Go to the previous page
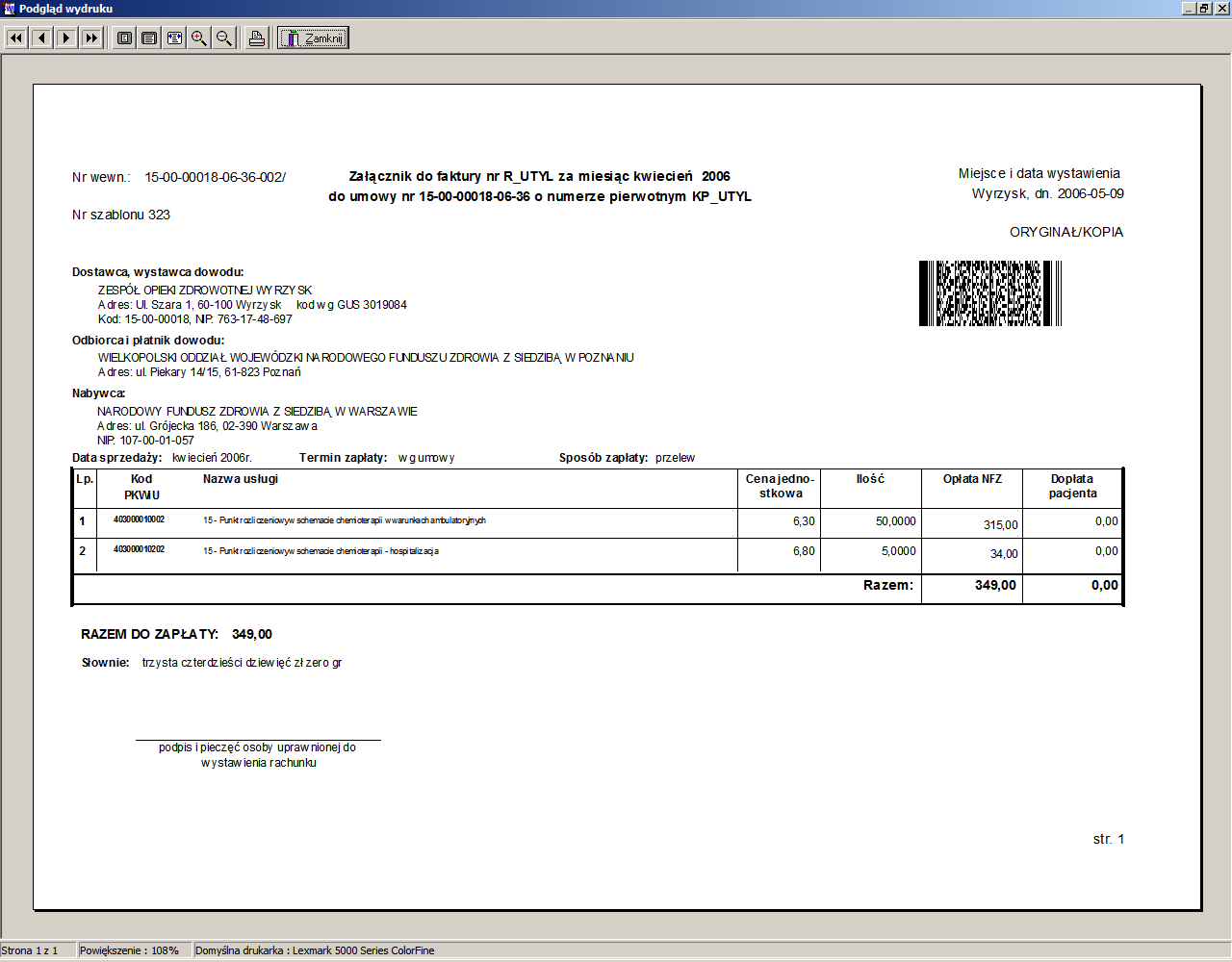 [x=41, y=38]
